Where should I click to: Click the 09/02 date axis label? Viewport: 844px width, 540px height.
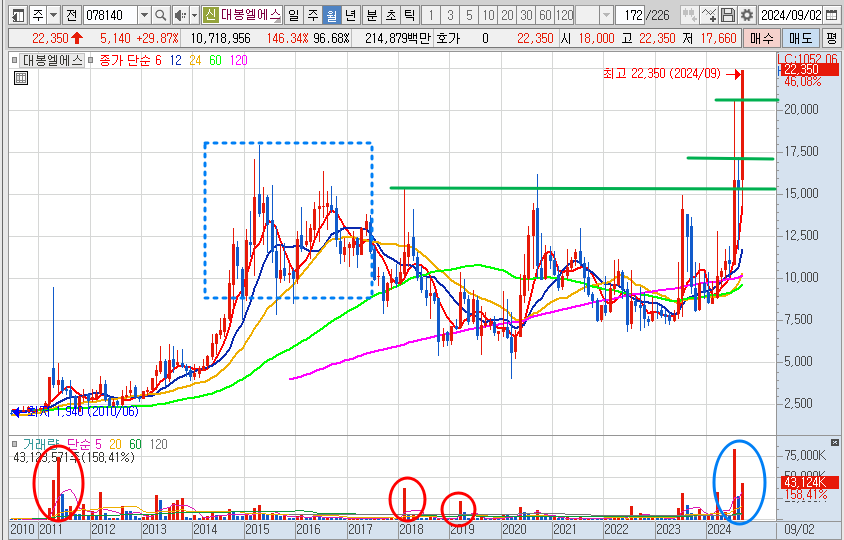[799, 529]
